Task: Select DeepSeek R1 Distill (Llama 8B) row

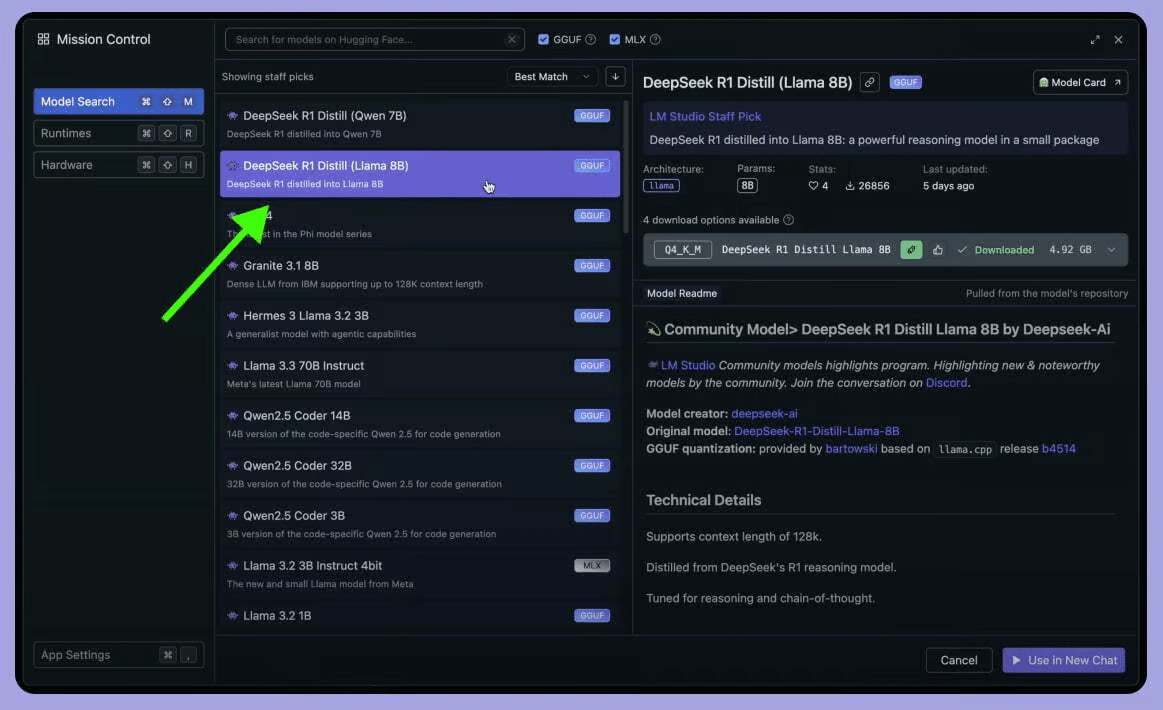Action: (420, 174)
